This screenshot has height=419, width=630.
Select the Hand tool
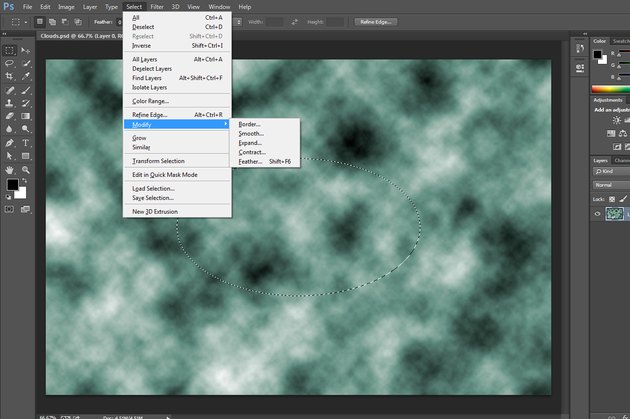[x=10, y=170]
